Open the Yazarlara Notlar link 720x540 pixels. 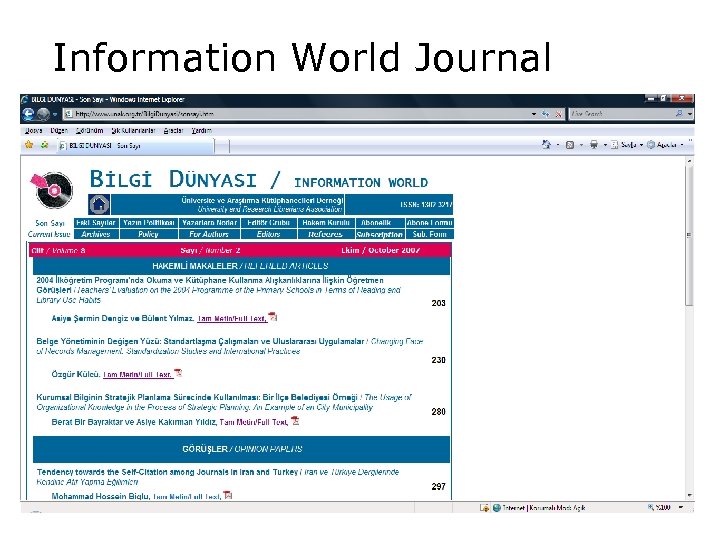tap(209, 223)
